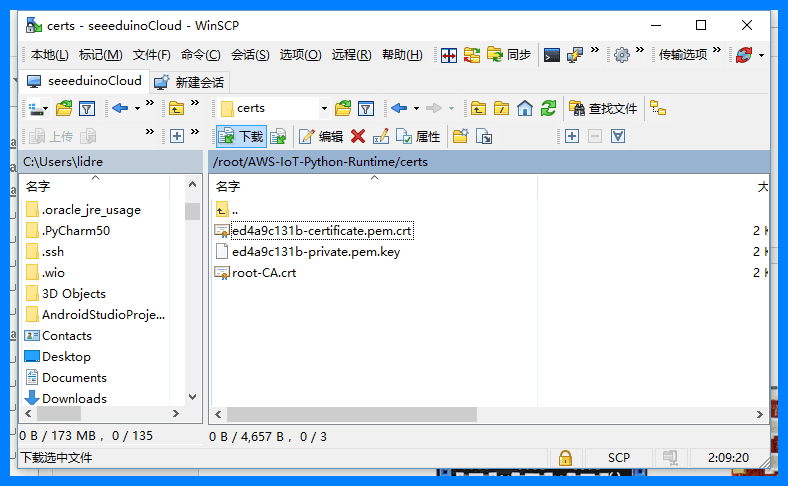Select the .ssh local folder
Screen dimensions: 788x486
pyautogui.click(x=53, y=252)
